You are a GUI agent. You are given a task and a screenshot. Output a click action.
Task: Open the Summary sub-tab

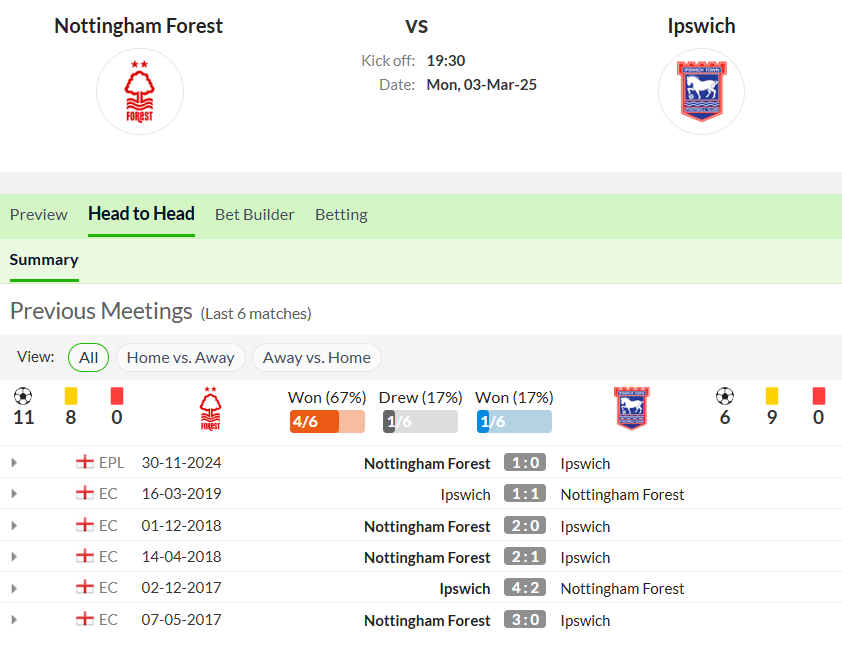[44, 260]
